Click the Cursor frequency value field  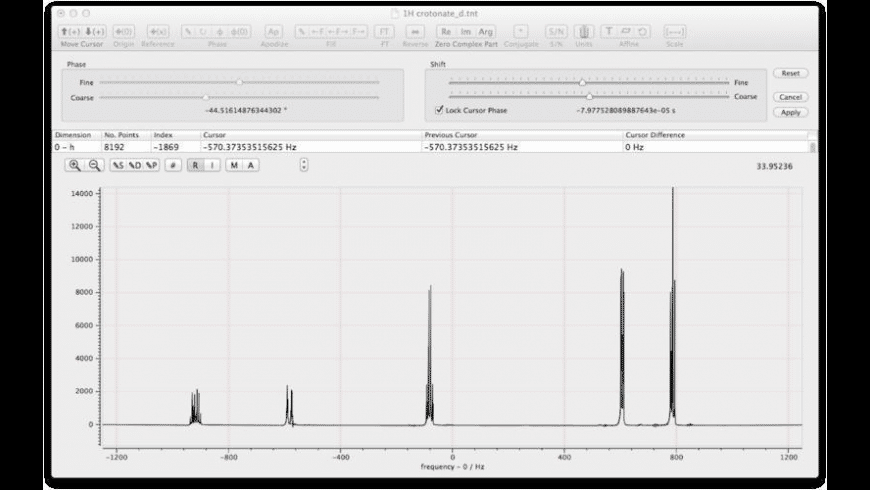pyautogui.click(x=311, y=147)
